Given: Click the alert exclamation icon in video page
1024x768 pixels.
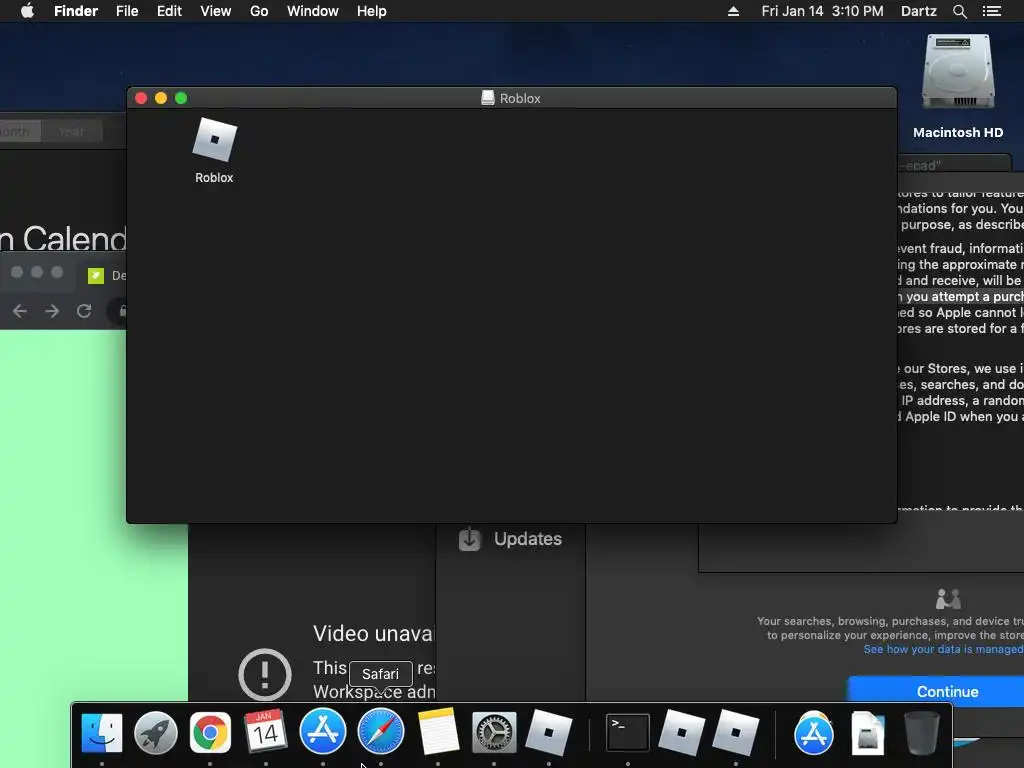Looking at the screenshot, I should [265, 674].
